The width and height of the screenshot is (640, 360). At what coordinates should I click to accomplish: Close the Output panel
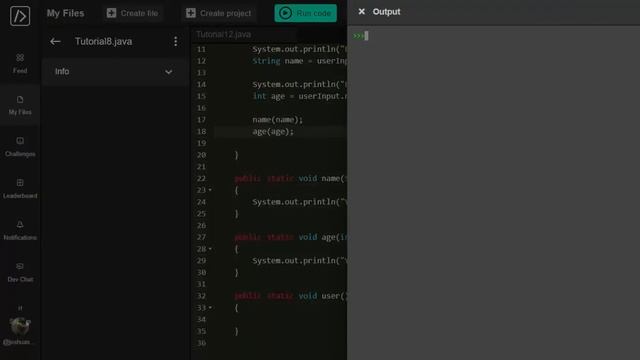click(362, 12)
